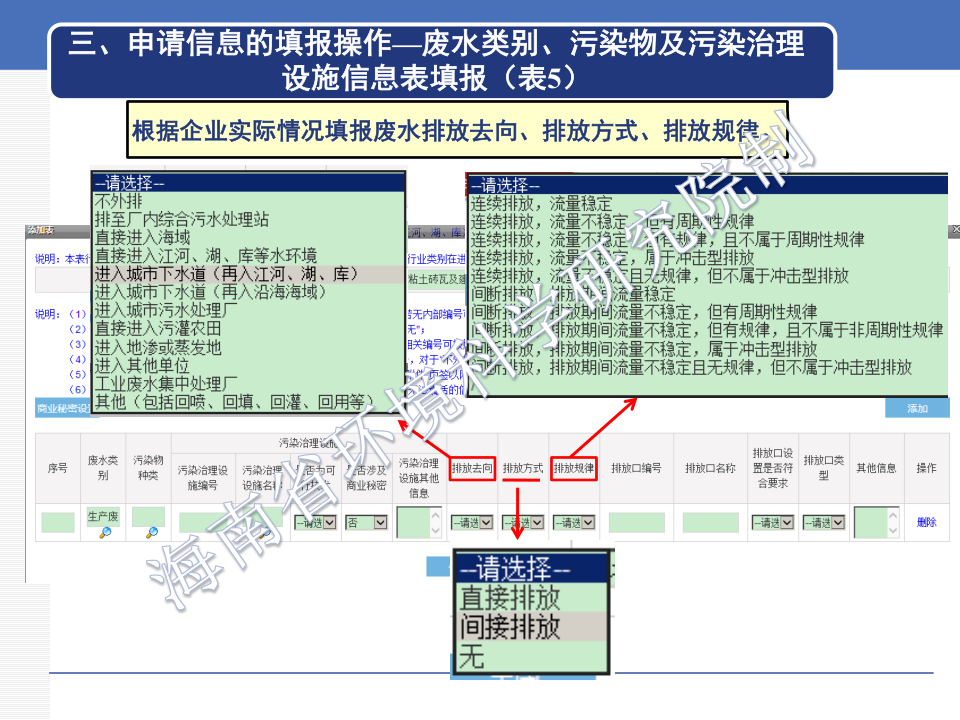Open the 排放口设置是否符合要求 dropdown
Image resolution: width=960 pixels, height=720 pixels.
[773, 522]
